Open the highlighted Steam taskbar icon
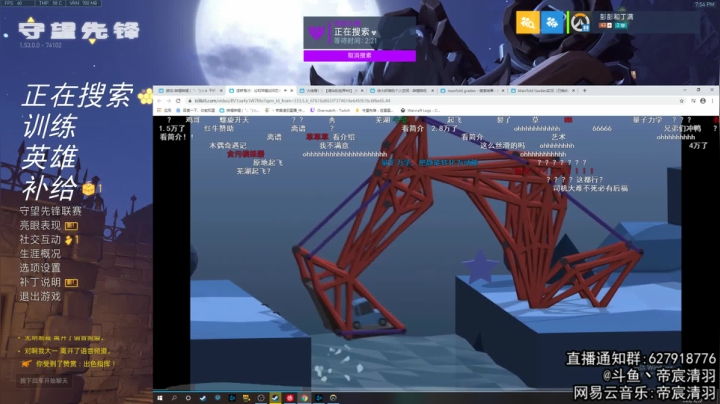The height and width of the screenshot is (404, 720). coord(276,398)
